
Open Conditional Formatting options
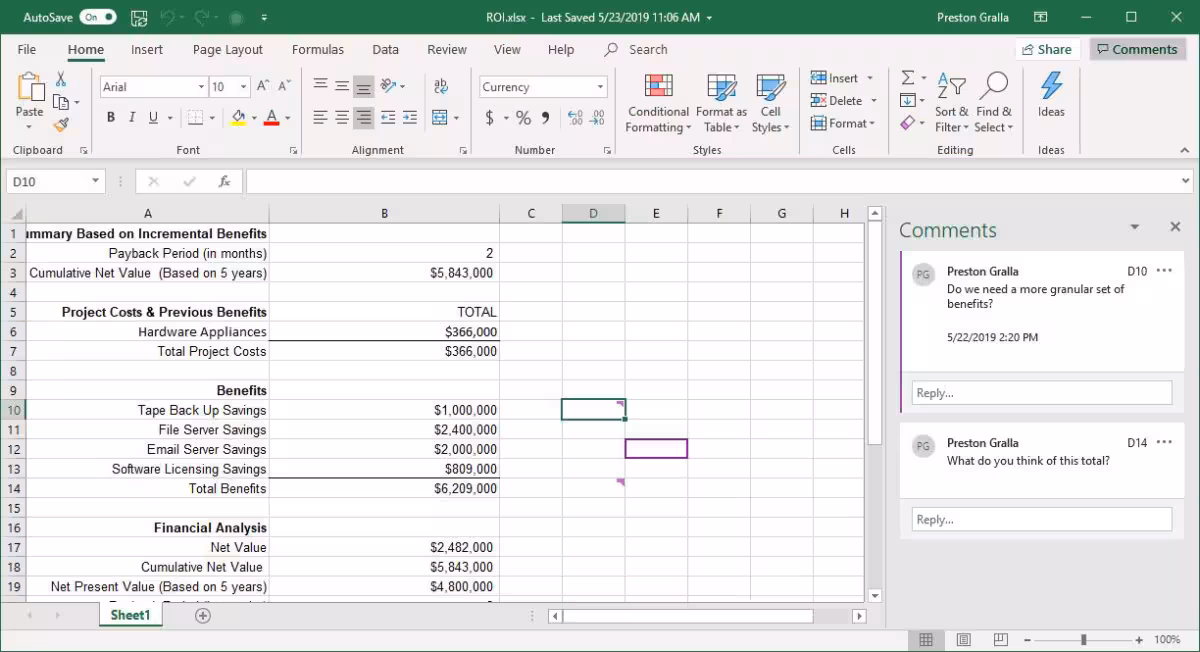[x=657, y=101]
